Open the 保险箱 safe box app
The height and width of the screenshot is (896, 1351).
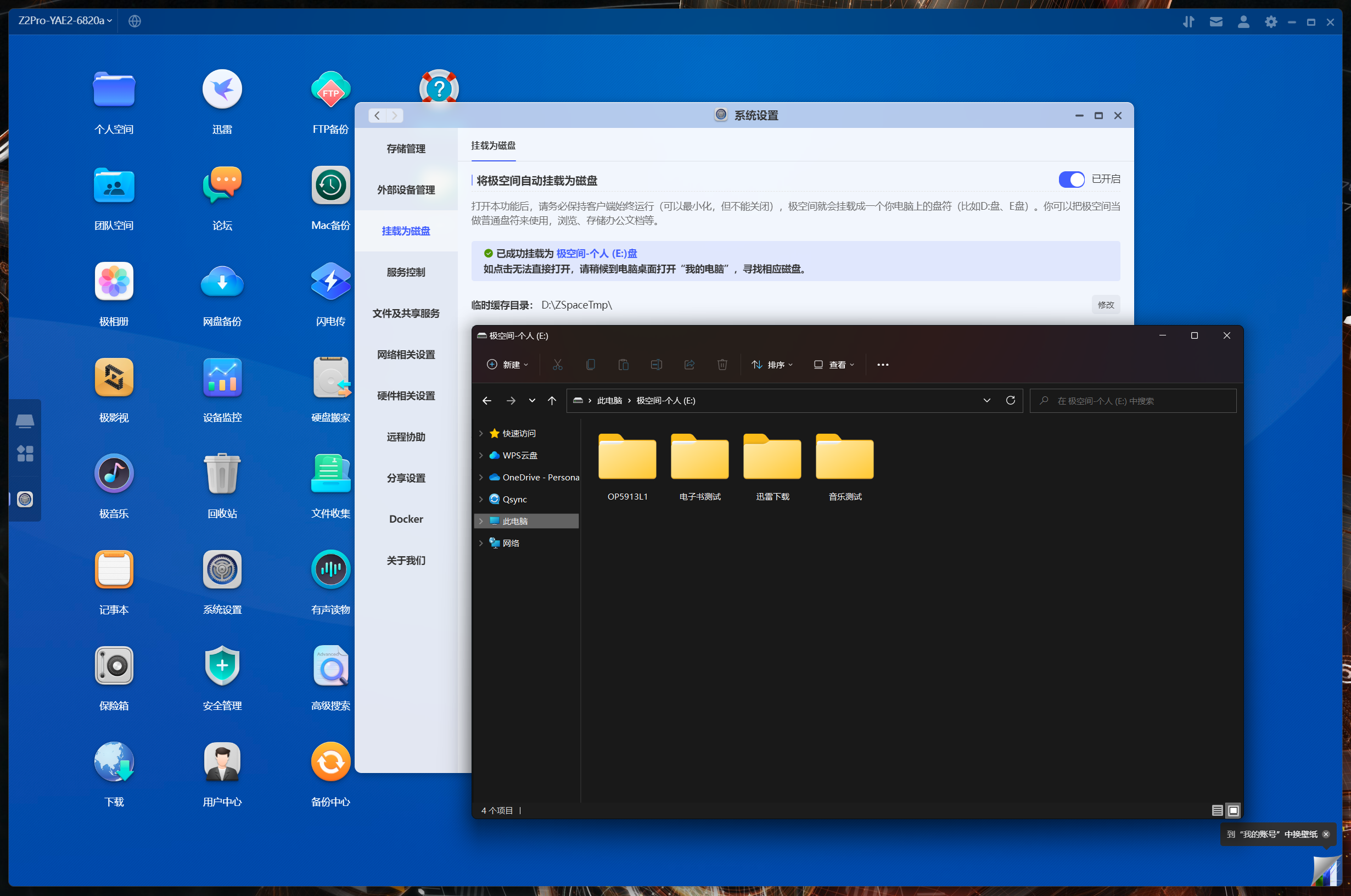coord(114,666)
